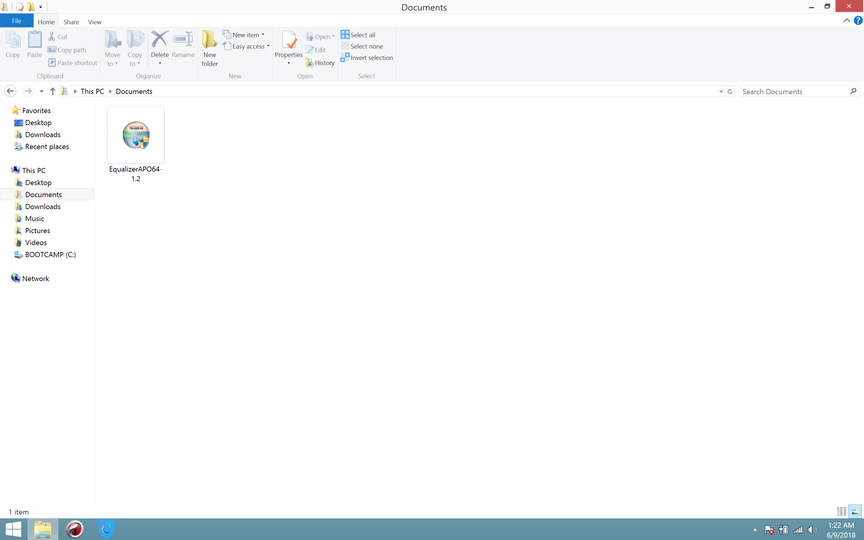The height and width of the screenshot is (540, 864).
Task: Collapse the ribbon with the chevron
Action: (x=846, y=20)
